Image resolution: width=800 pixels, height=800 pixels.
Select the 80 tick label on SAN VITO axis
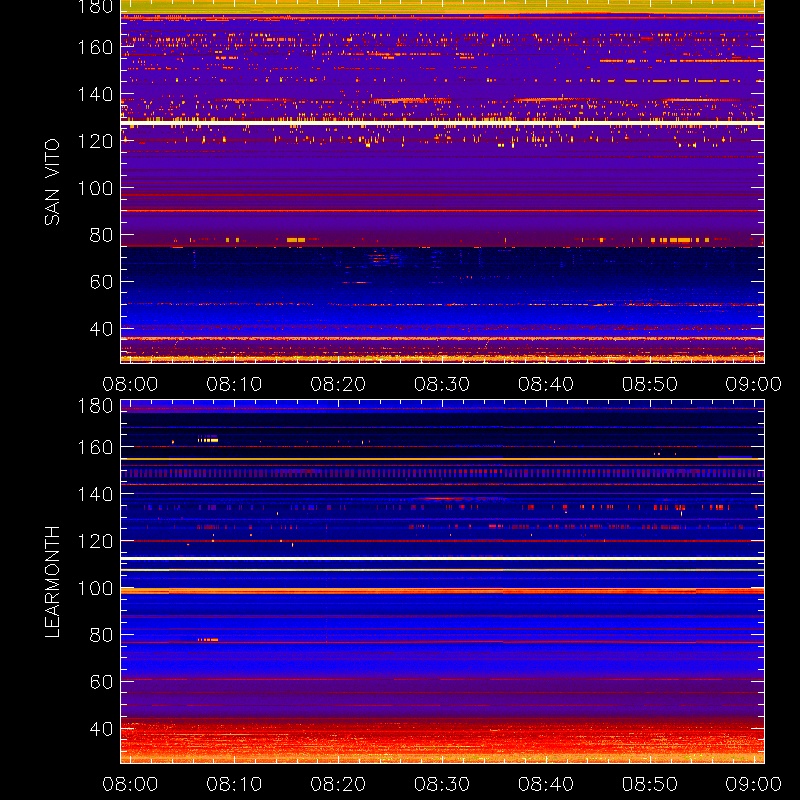click(101, 235)
